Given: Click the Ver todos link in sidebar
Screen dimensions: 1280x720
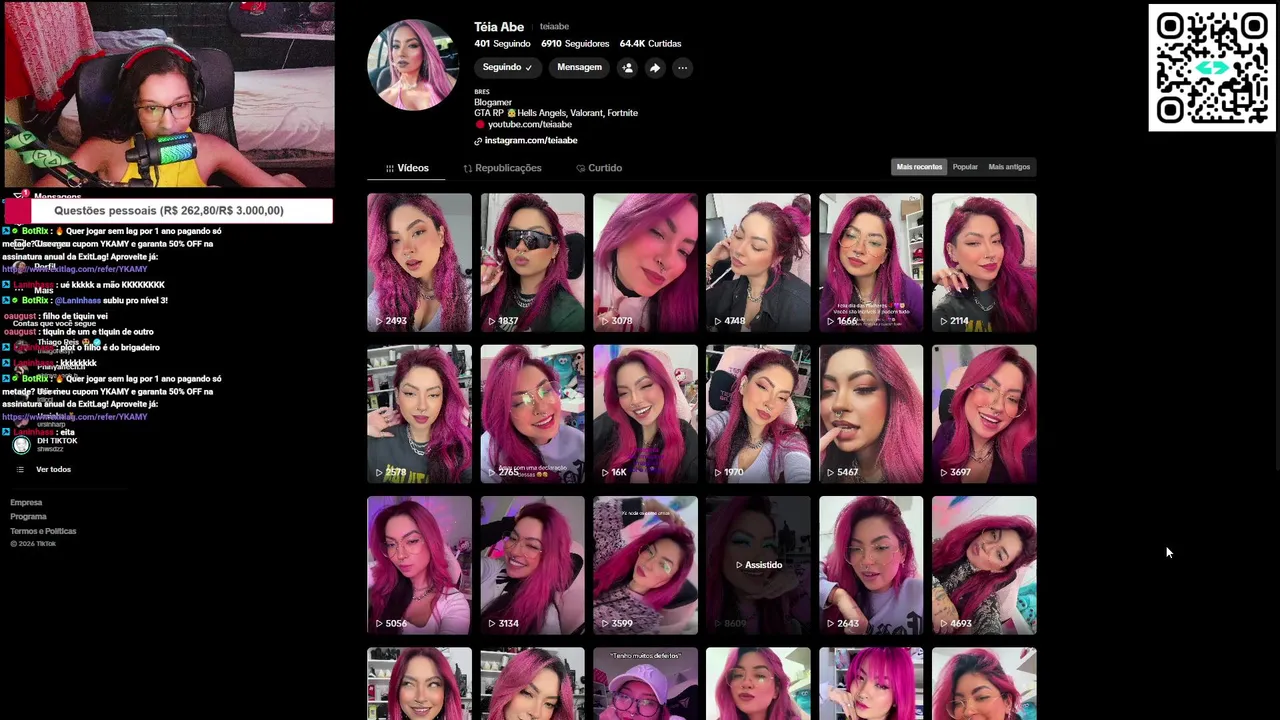Looking at the screenshot, I should 53,469.
